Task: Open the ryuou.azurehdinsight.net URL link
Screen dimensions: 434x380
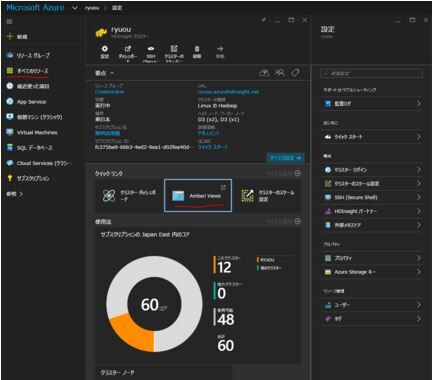Action: [x=228, y=92]
